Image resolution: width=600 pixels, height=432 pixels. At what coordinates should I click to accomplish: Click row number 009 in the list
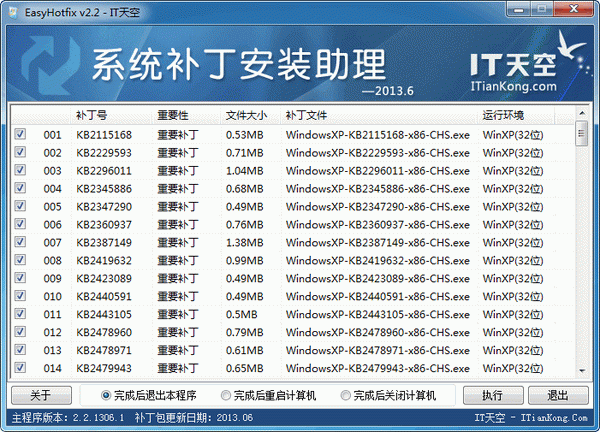point(52,279)
